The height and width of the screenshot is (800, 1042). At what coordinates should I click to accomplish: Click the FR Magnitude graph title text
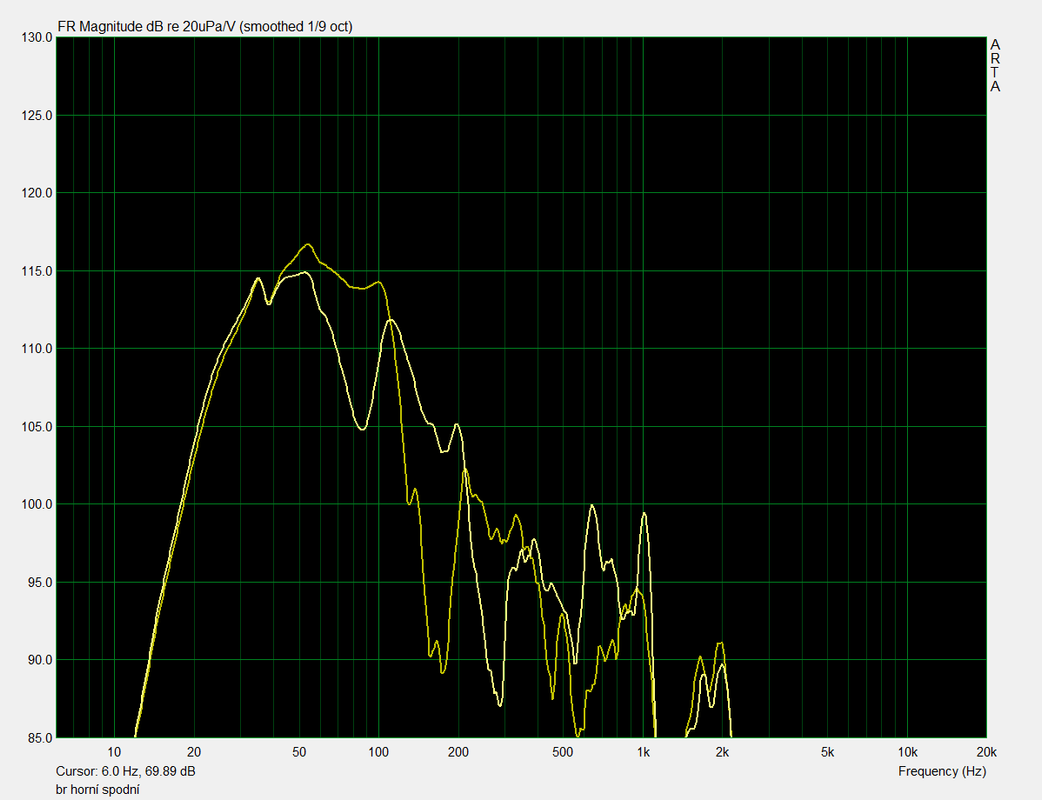[x=205, y=27]
